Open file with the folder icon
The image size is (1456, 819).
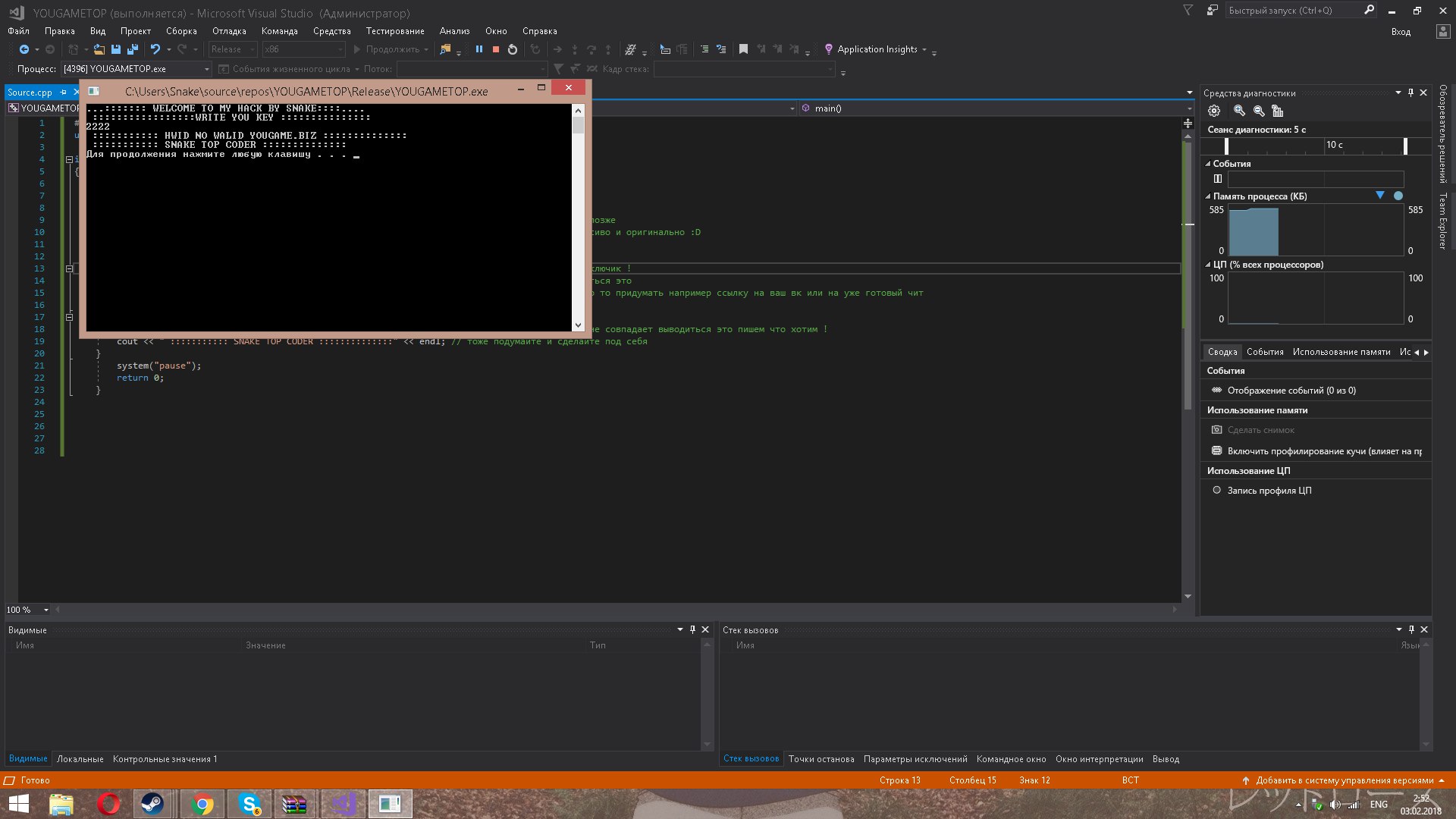tap(99, 49)
